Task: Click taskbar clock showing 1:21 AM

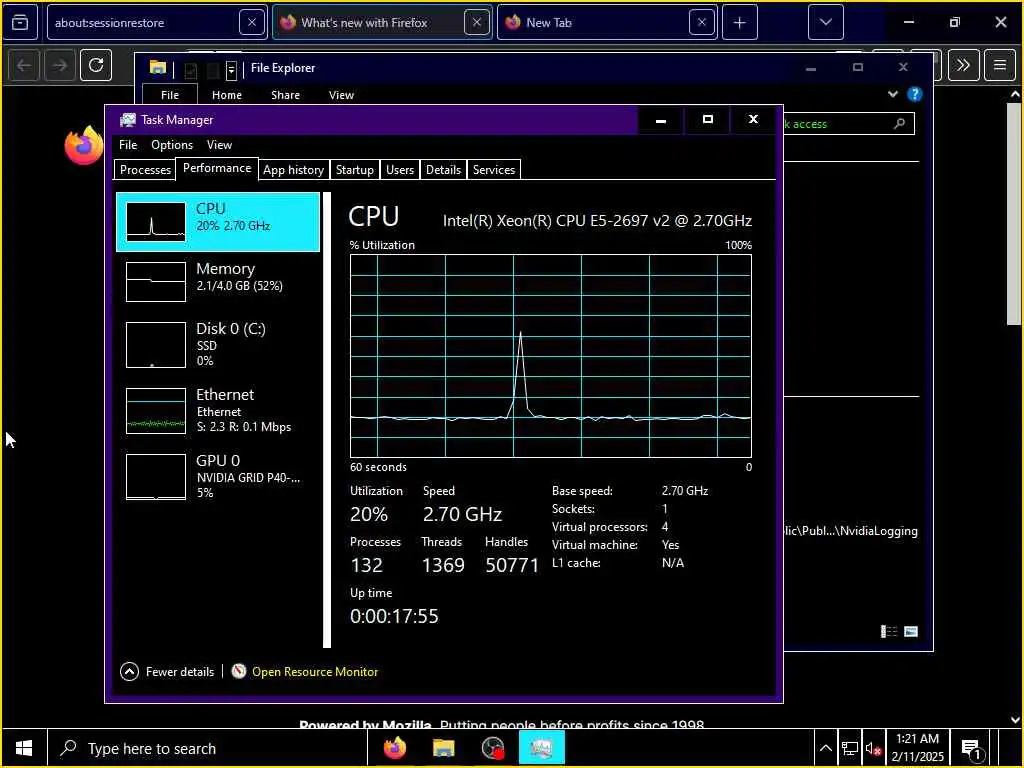Action: pos(918,748)
